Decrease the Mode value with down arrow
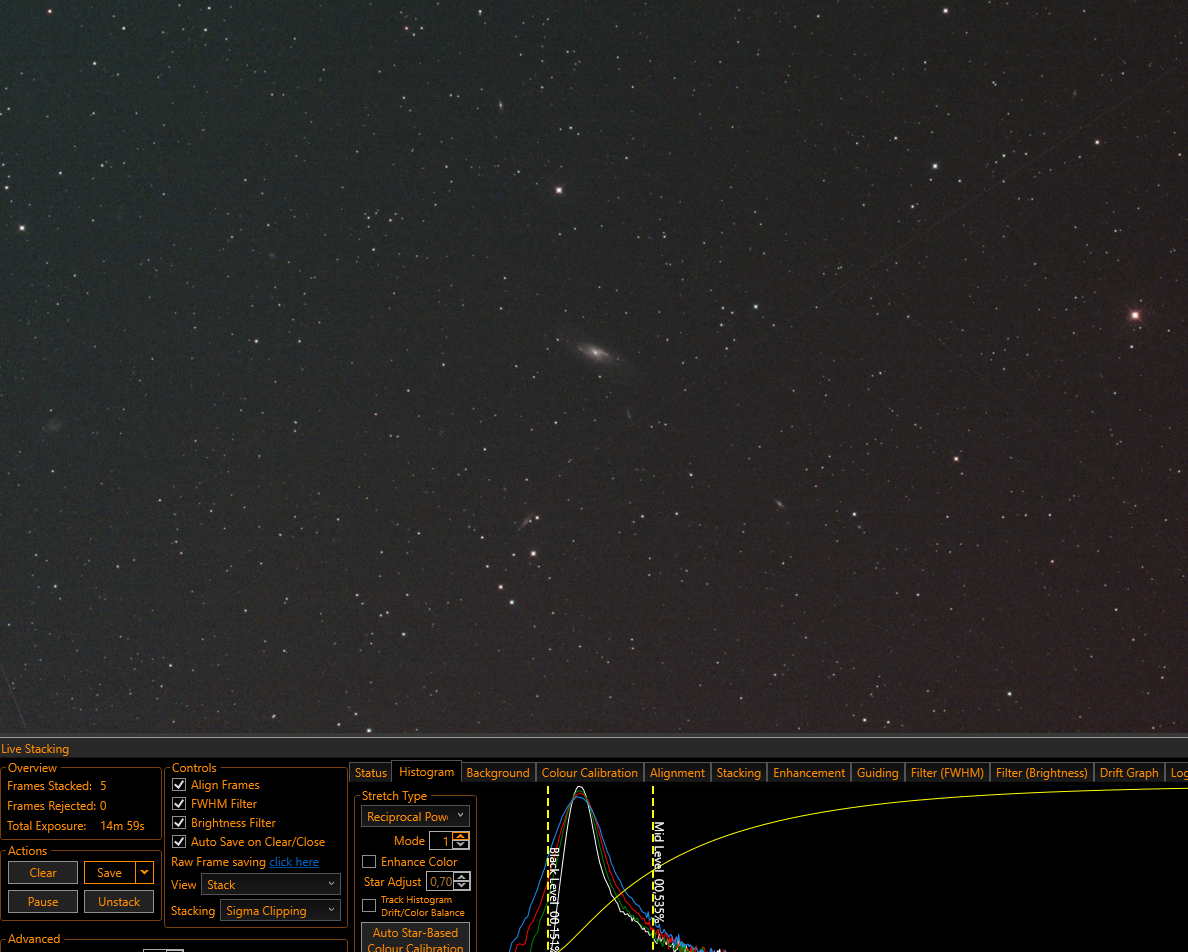 [461, 844]
